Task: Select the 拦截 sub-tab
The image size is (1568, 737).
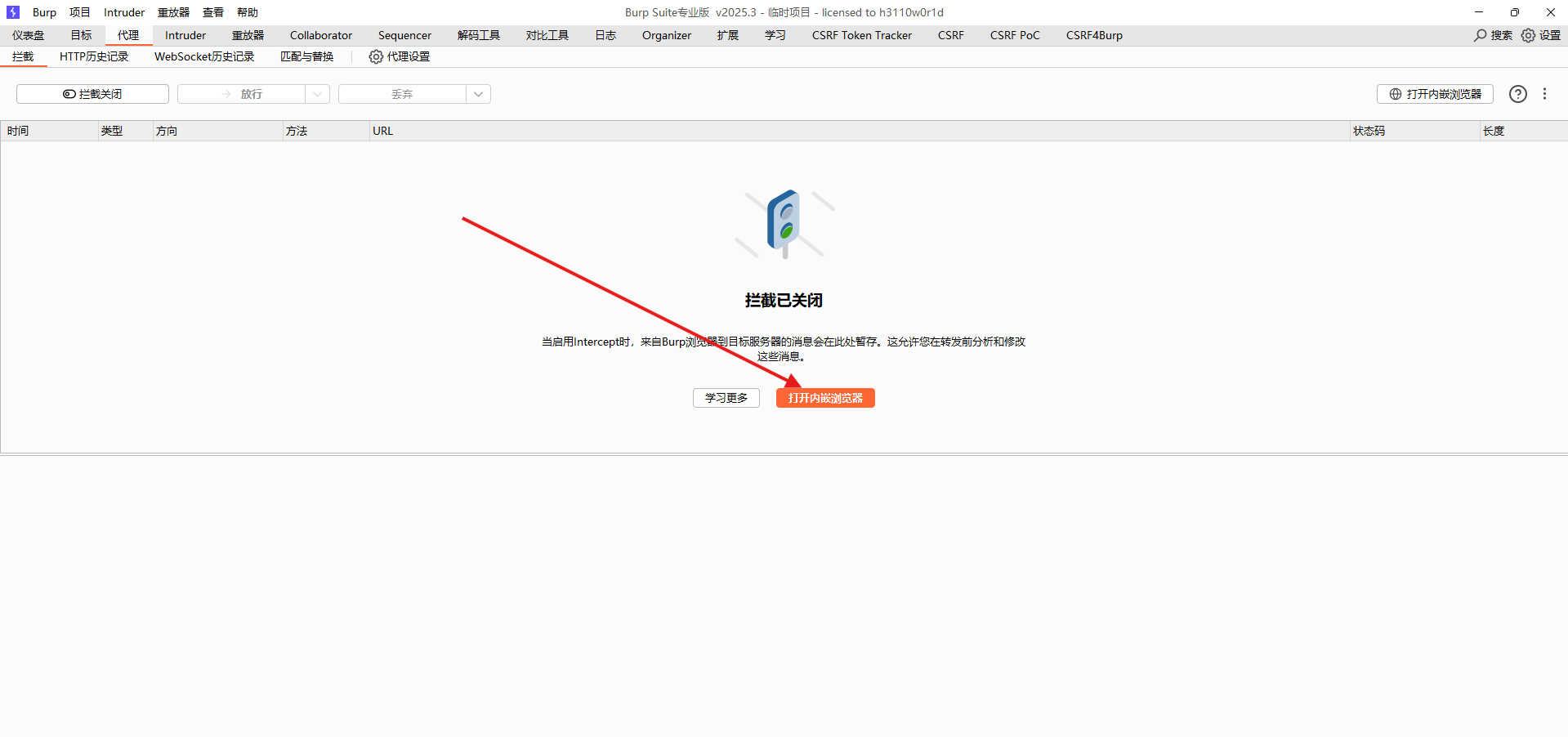Action: [23, 56]
